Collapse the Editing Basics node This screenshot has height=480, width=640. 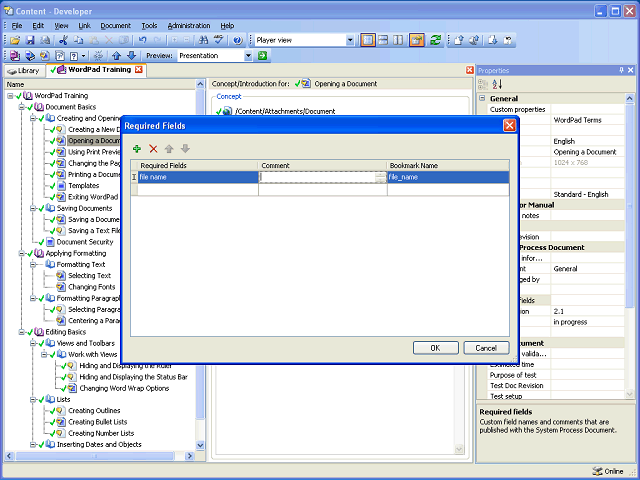pos(21,332)
